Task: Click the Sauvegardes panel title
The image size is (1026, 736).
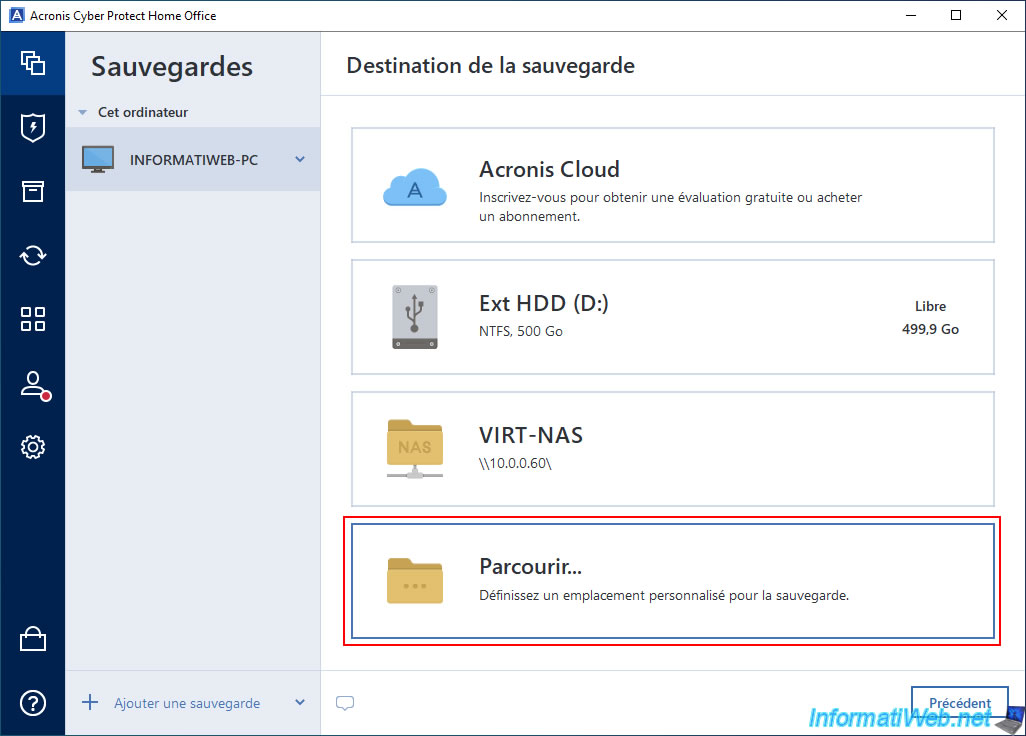Action: [171, 67]
